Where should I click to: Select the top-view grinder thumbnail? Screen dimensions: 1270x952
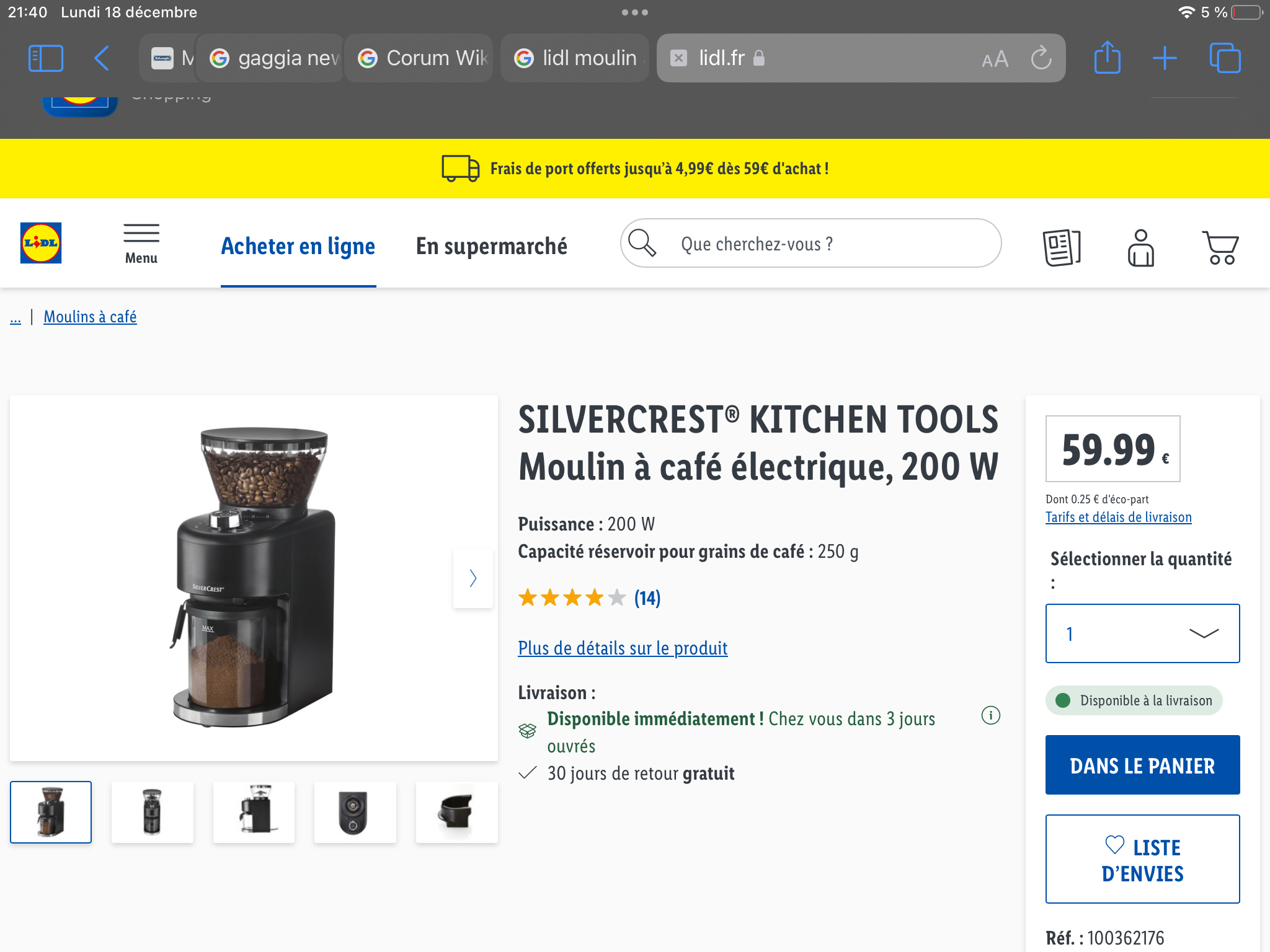click(355, 812)
